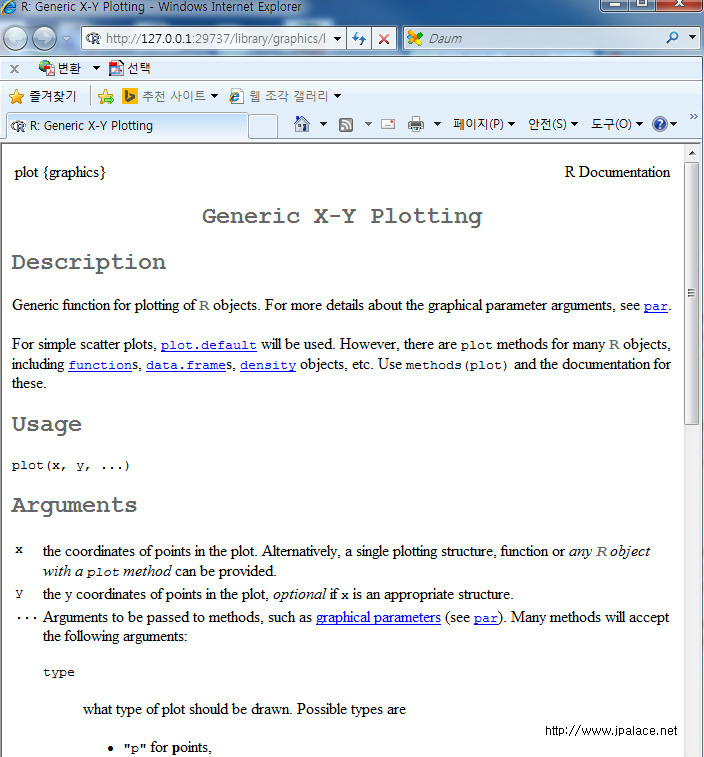The image size is (704, 757).
Task: Open the functions link
Action: coord(100,365)
